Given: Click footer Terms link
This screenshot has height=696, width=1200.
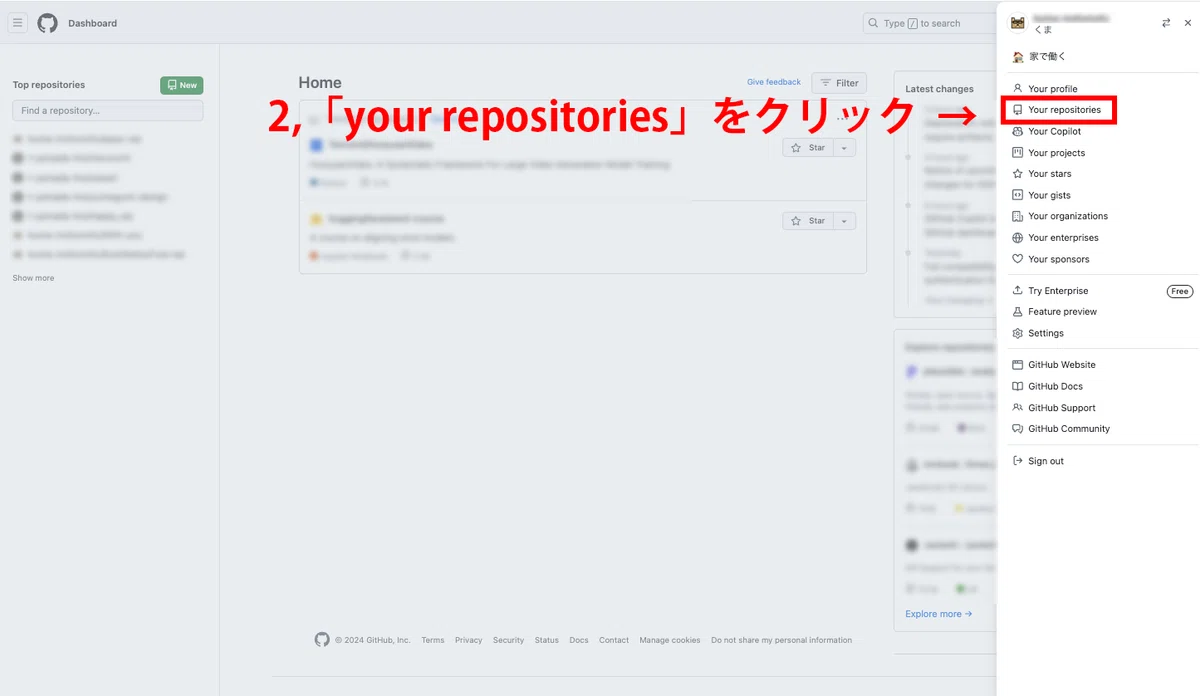Looking at the screenshot, I should pyautogui.click(x=432, y=640).
